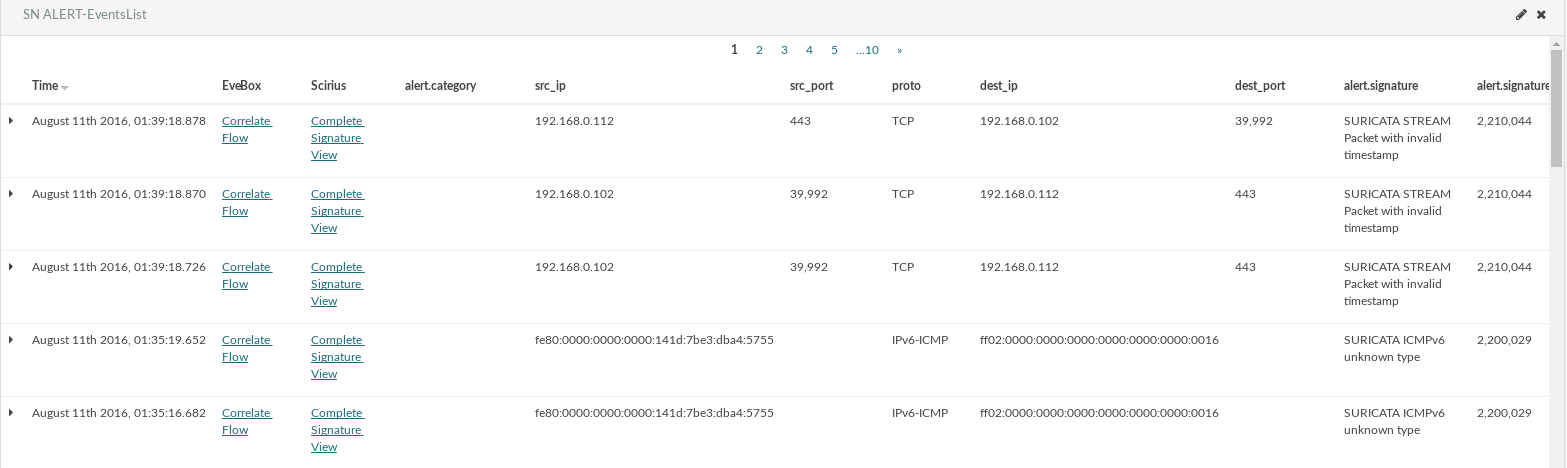Expand the 01:35:16.682 event row
The image size is (1567, 468).
click(11, 413)
